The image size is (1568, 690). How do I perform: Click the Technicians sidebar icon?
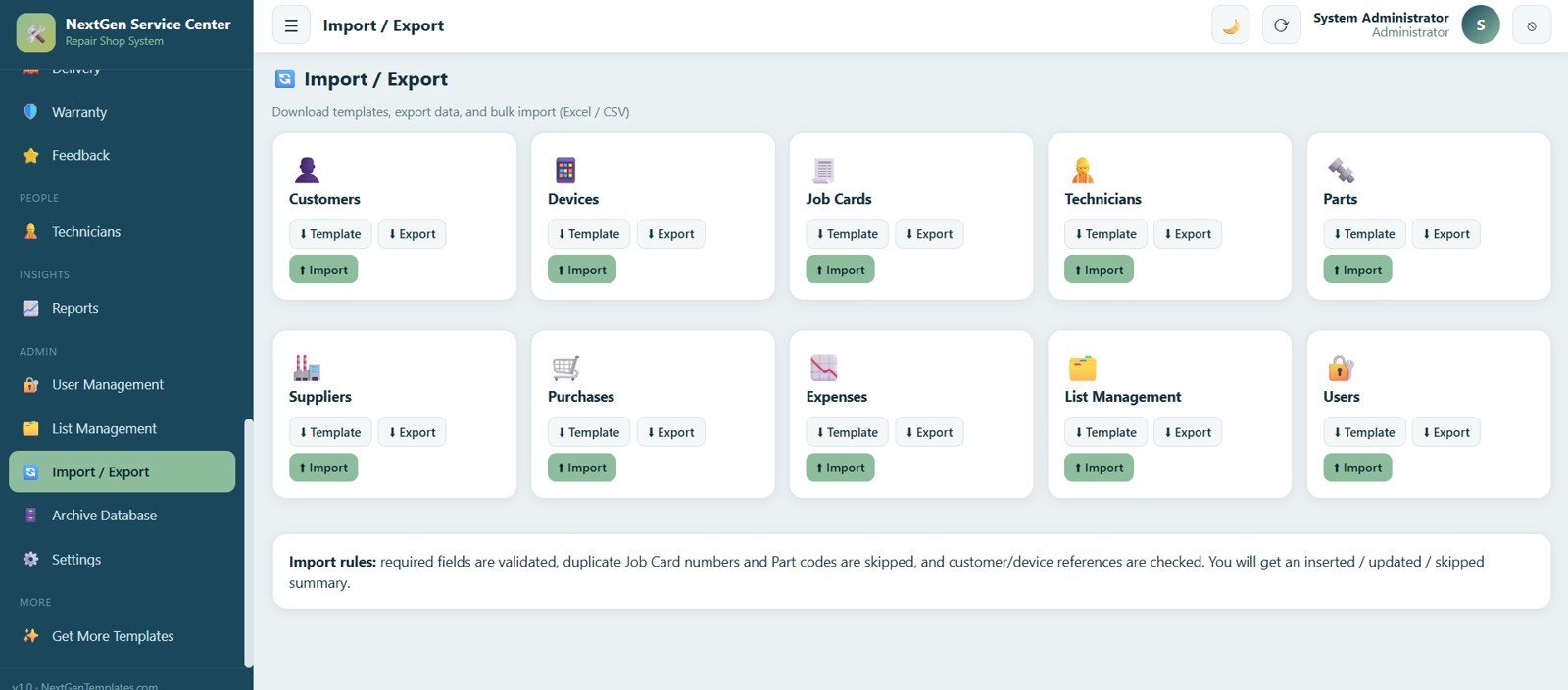(30, 232)
